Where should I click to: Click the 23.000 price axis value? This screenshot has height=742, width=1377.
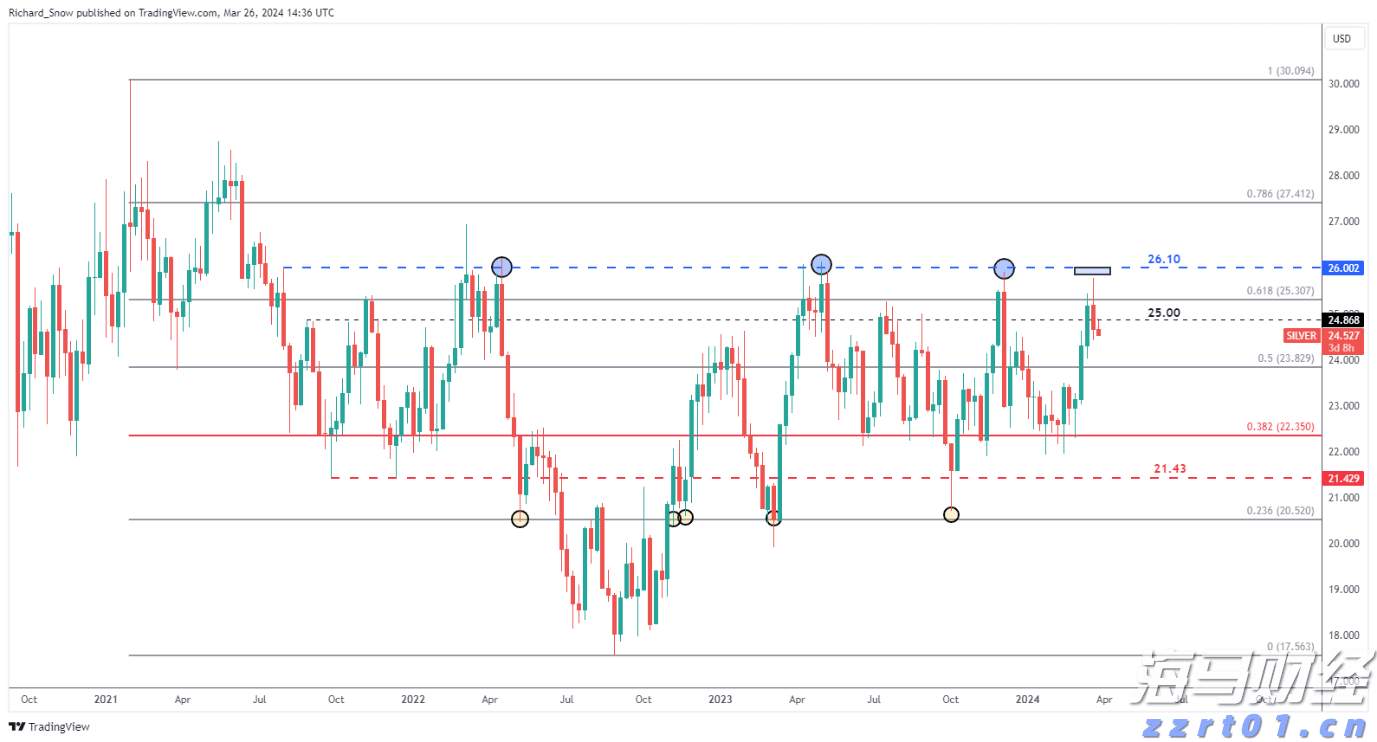point(1343,406)
